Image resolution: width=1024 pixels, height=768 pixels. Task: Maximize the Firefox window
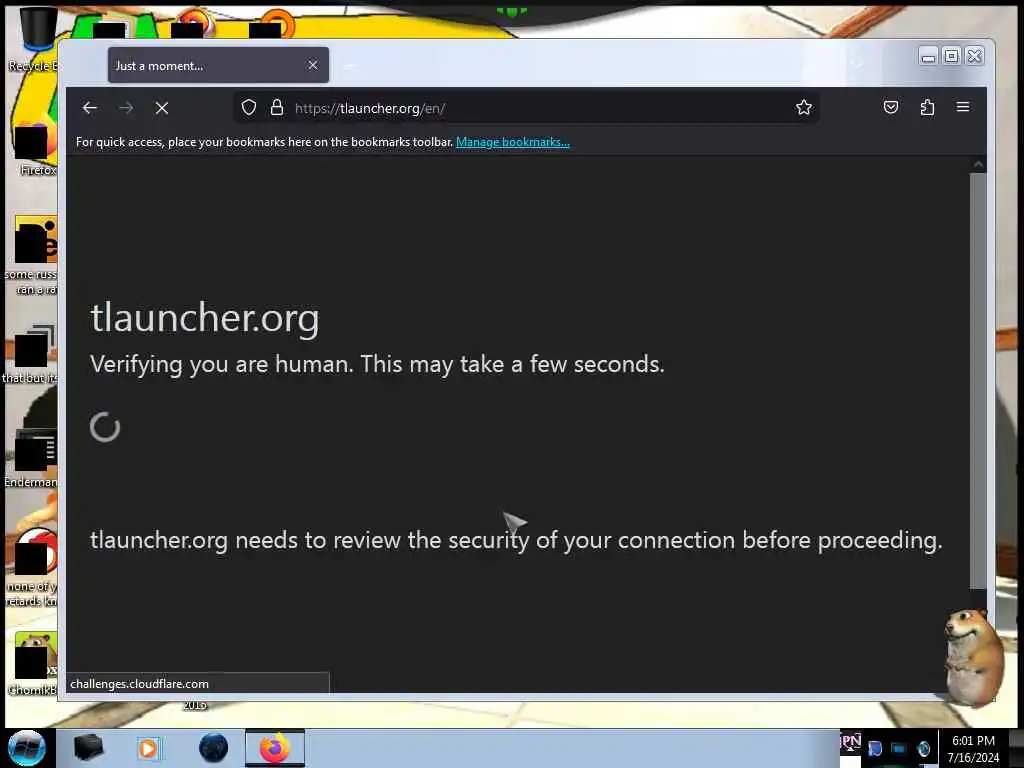coord(951,56)
